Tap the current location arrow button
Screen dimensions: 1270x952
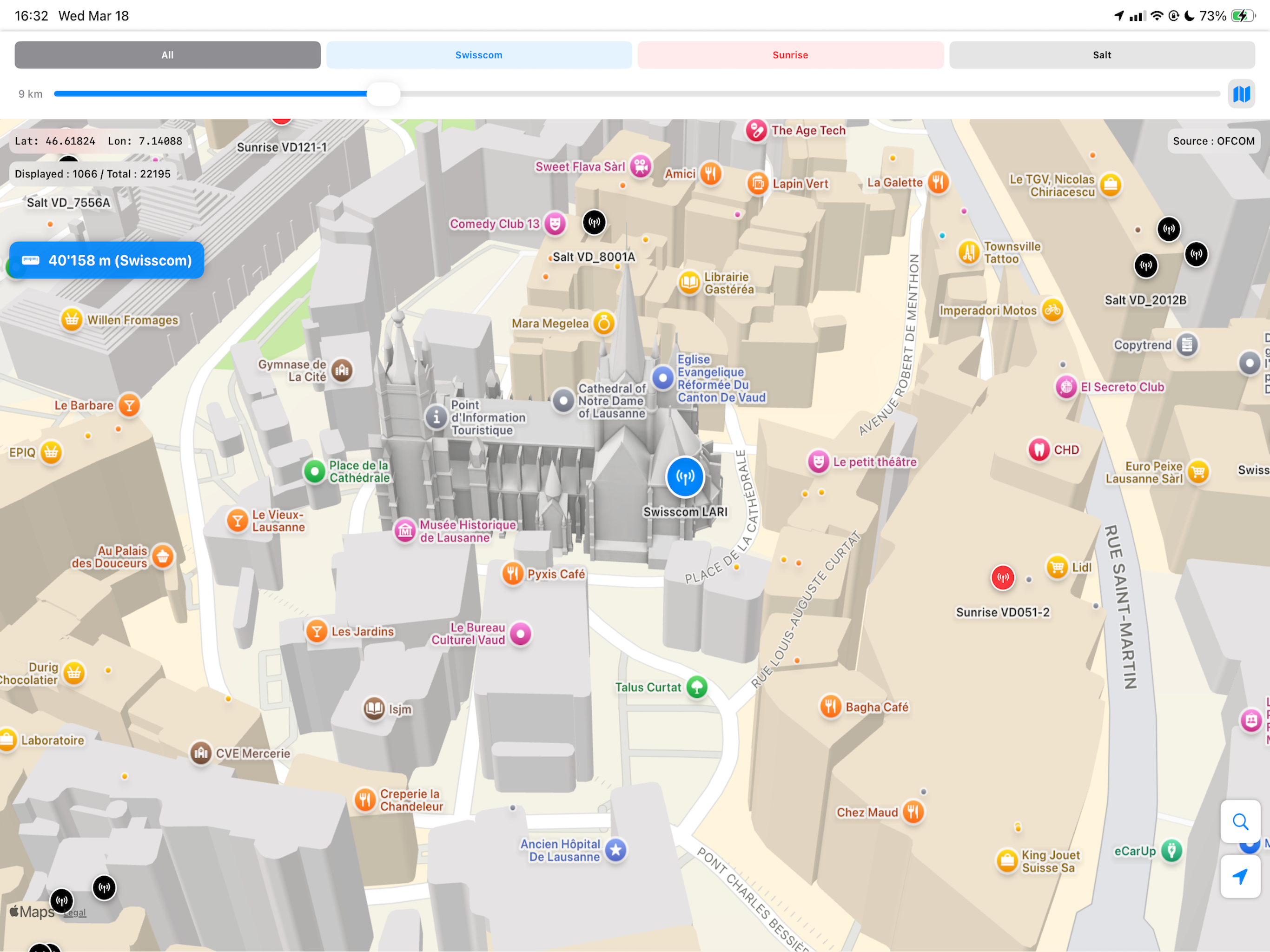tap(1240, 876)
